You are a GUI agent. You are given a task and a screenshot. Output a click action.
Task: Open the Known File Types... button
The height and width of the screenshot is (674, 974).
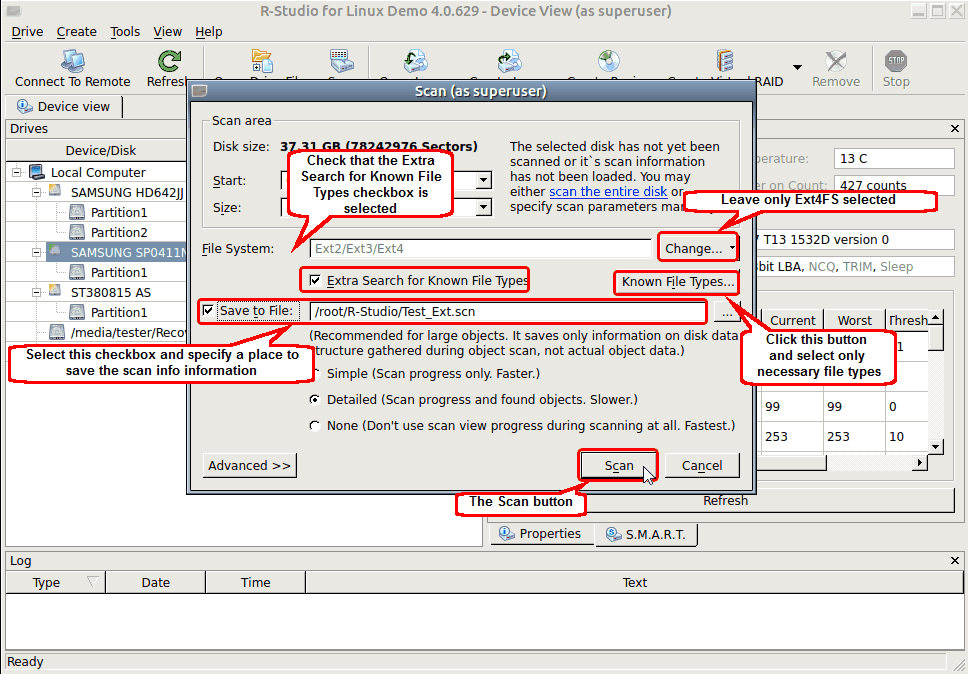click(x=678, y=281)
